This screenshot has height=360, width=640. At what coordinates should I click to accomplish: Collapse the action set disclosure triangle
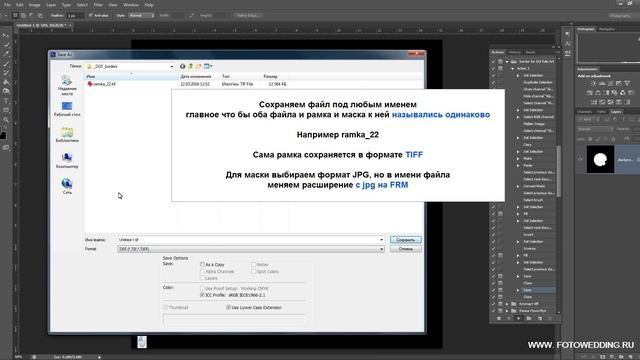tap(507, 62)
